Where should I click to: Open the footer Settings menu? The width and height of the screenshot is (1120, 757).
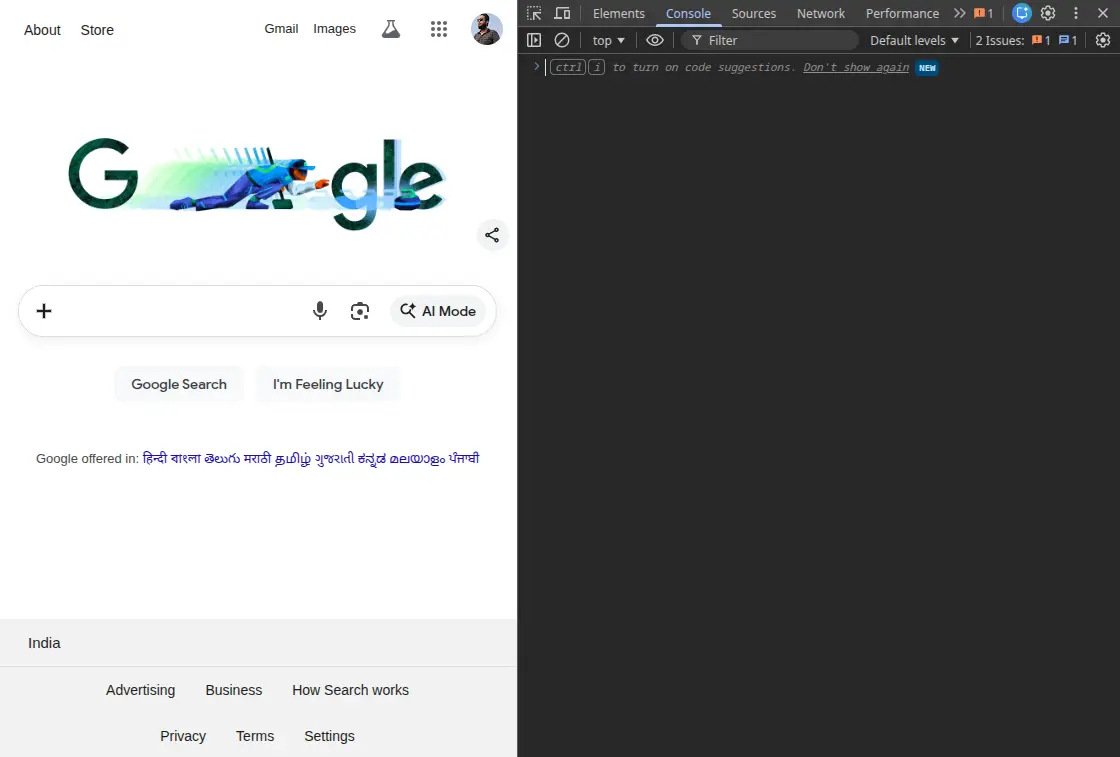(329, 736)
